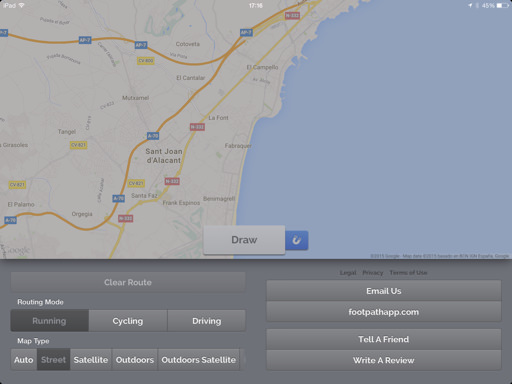Open the footpathapp.com link
Viewport: 512px width, 384px height.
pos(384,312)
